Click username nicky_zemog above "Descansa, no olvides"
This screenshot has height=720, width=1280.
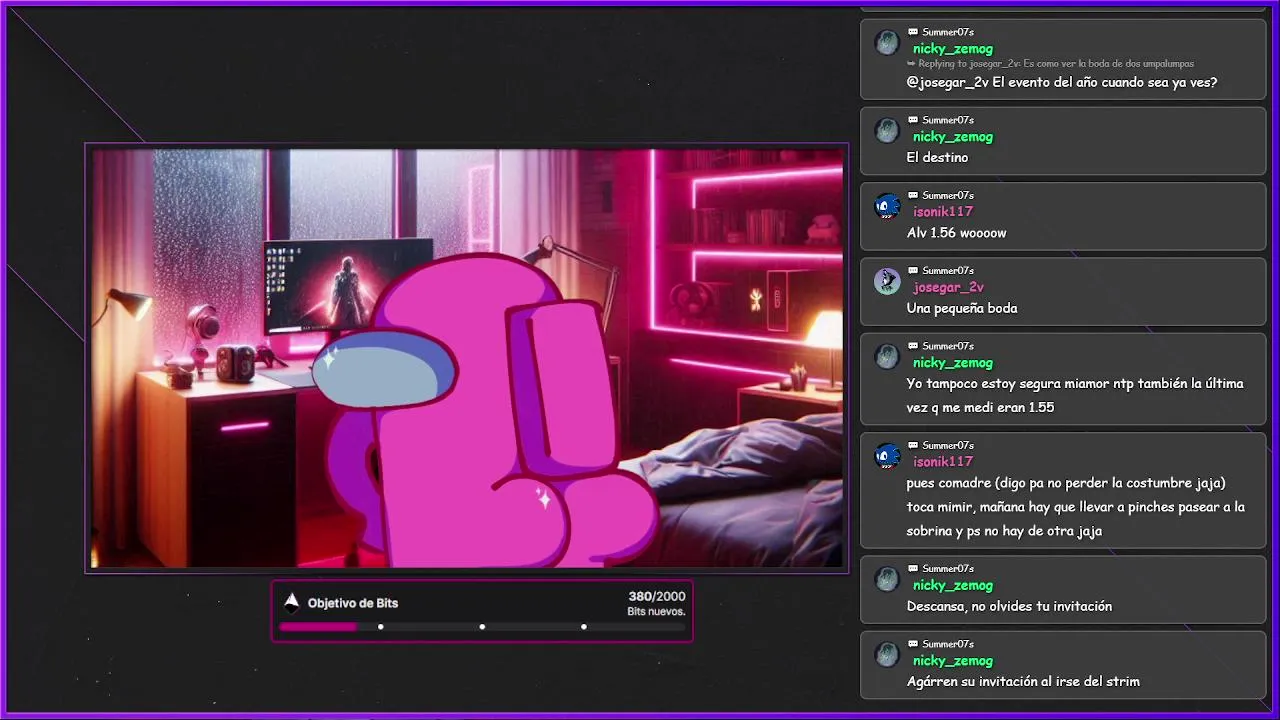point(953,585)
